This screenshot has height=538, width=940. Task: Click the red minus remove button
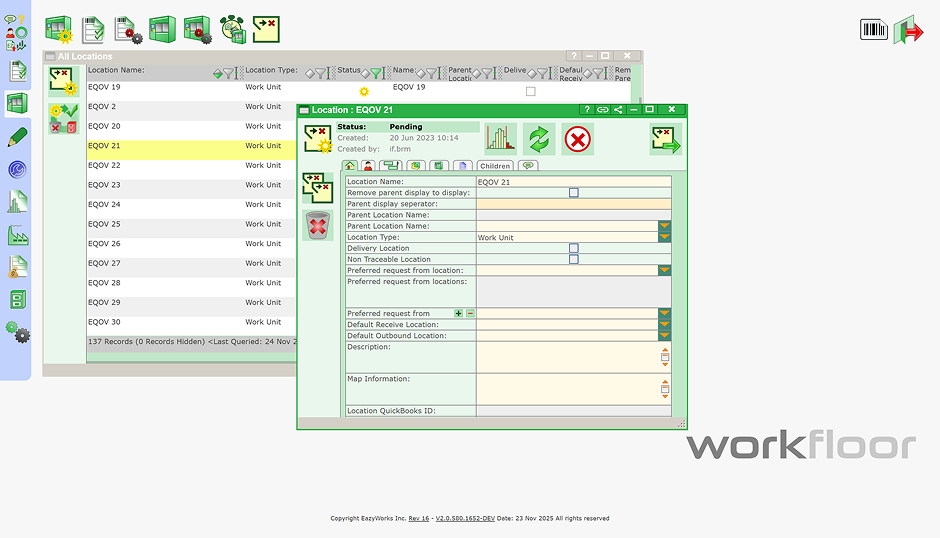point(471,313)
